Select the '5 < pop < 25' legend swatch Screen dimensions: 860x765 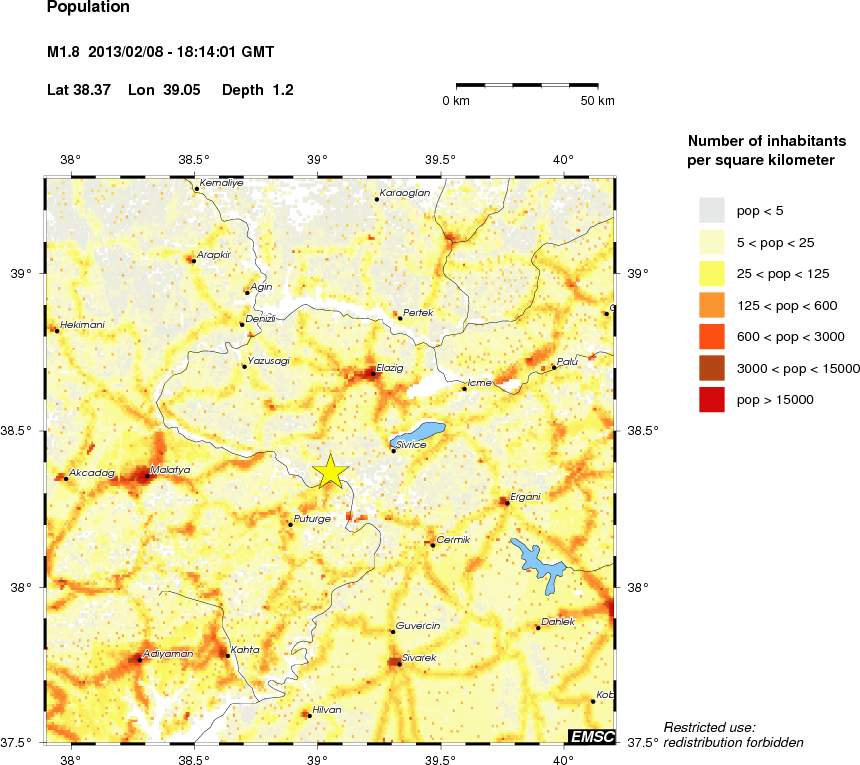(x=711, y=242)
